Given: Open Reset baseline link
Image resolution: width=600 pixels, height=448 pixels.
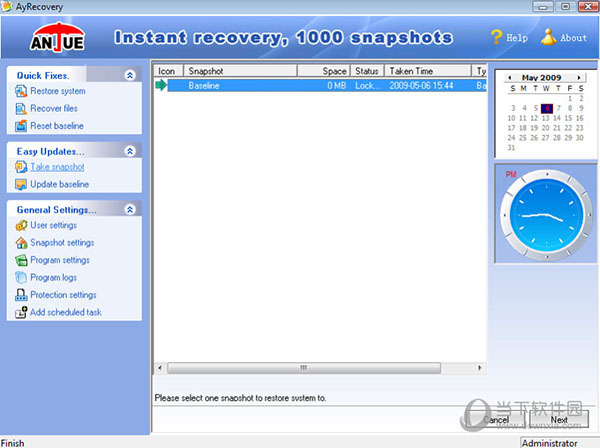Looking at the screenshot, I should coord(57,126).
